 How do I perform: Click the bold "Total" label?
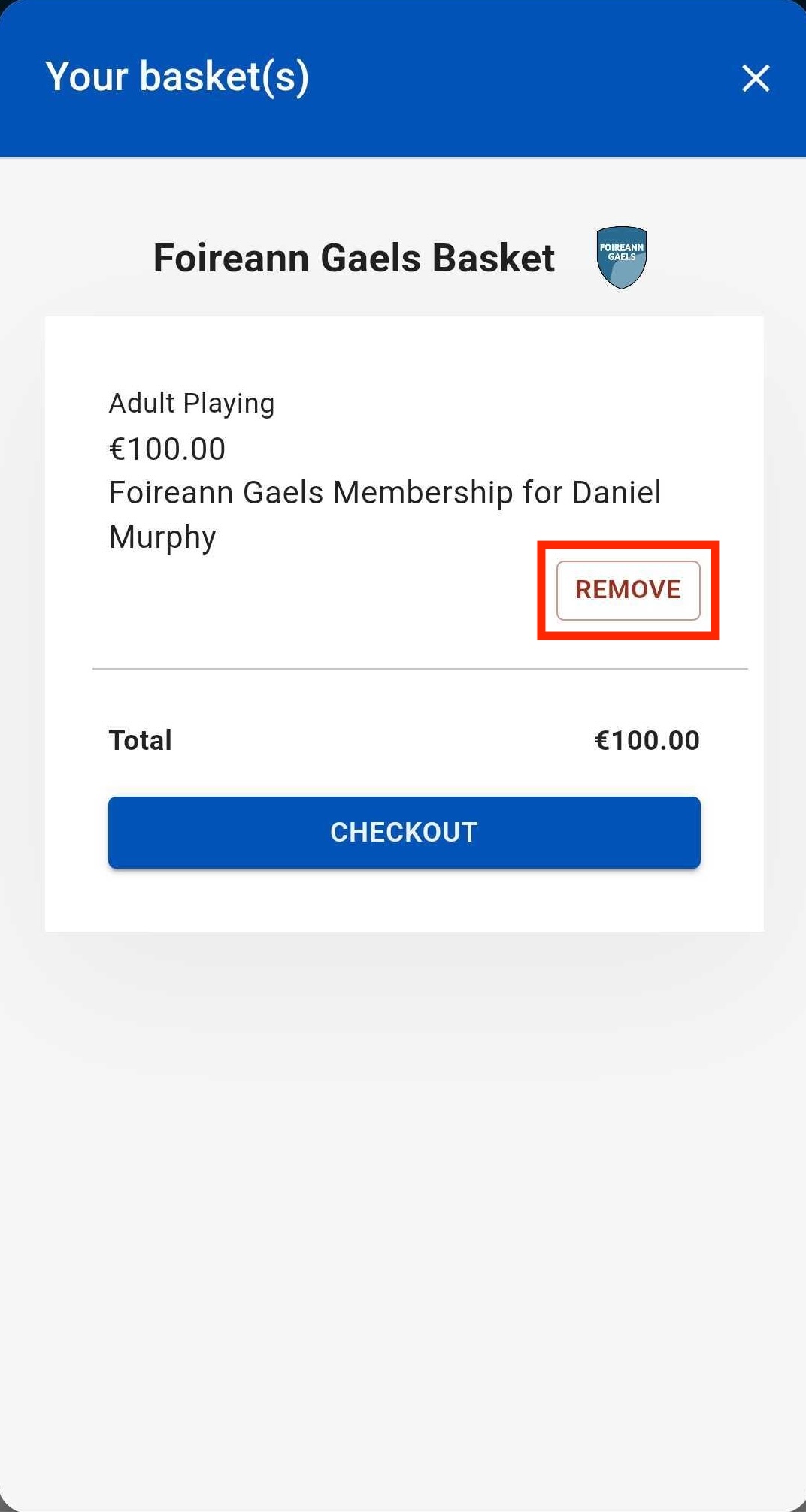click(x=141, y=740)
